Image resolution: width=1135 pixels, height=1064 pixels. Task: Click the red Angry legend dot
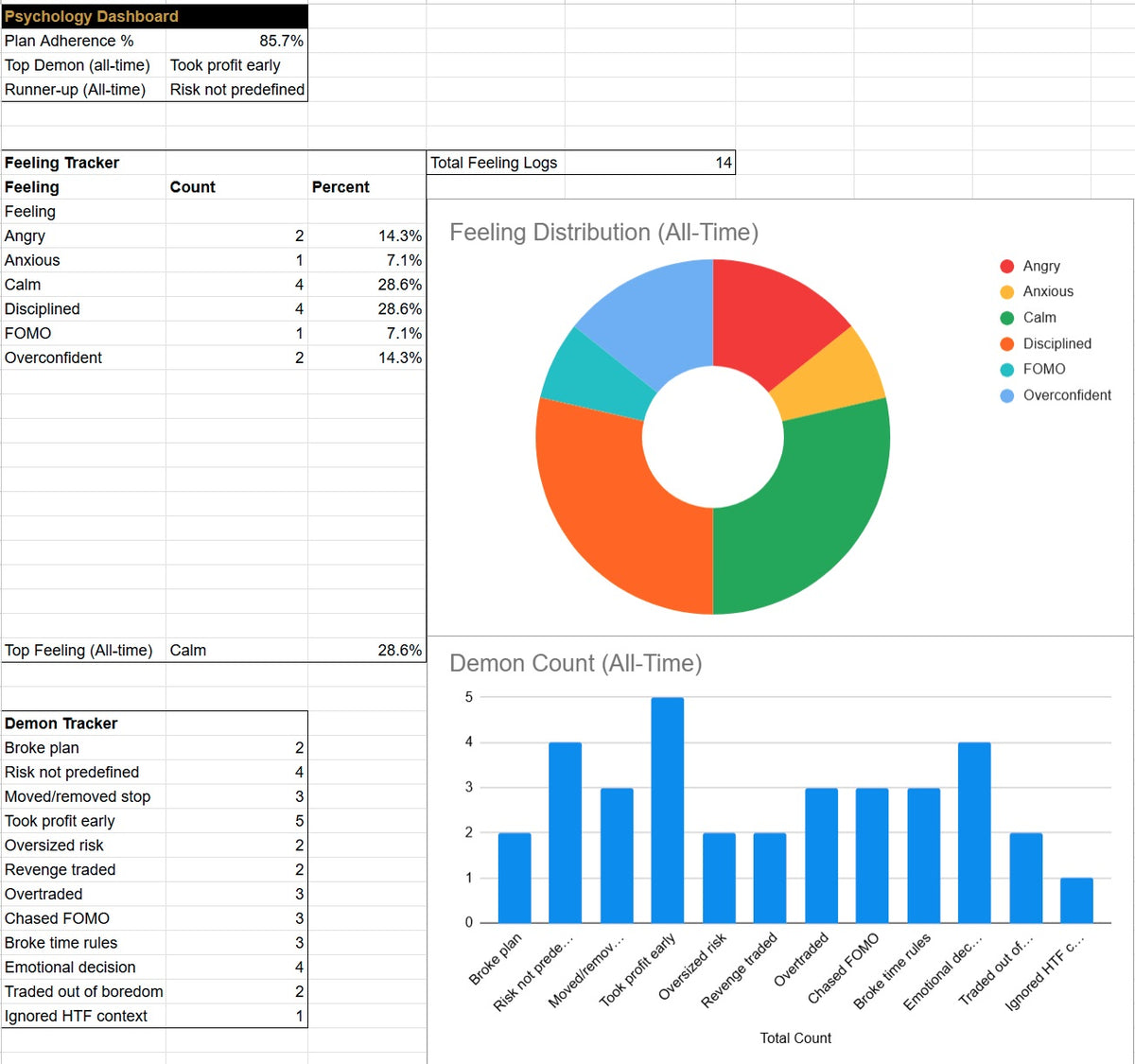click(x=1006, y=267)
